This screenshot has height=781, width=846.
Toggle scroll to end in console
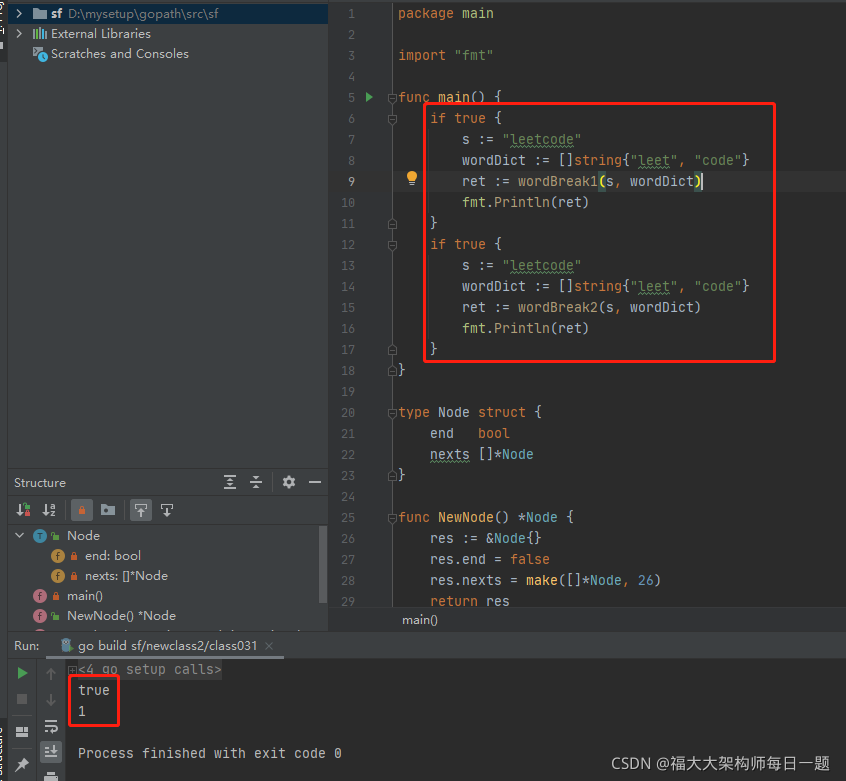(x=51, y=751)
